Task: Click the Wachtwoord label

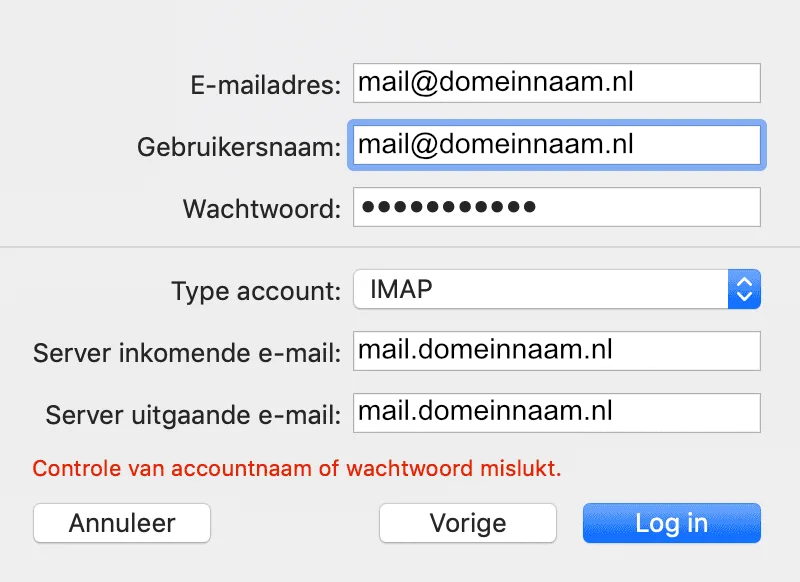Action: [262, 209]
